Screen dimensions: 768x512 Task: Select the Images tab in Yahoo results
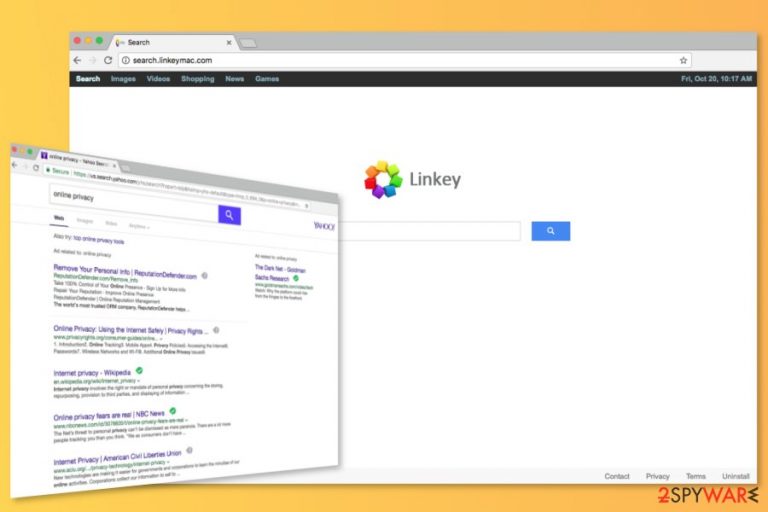coord(85,220)
